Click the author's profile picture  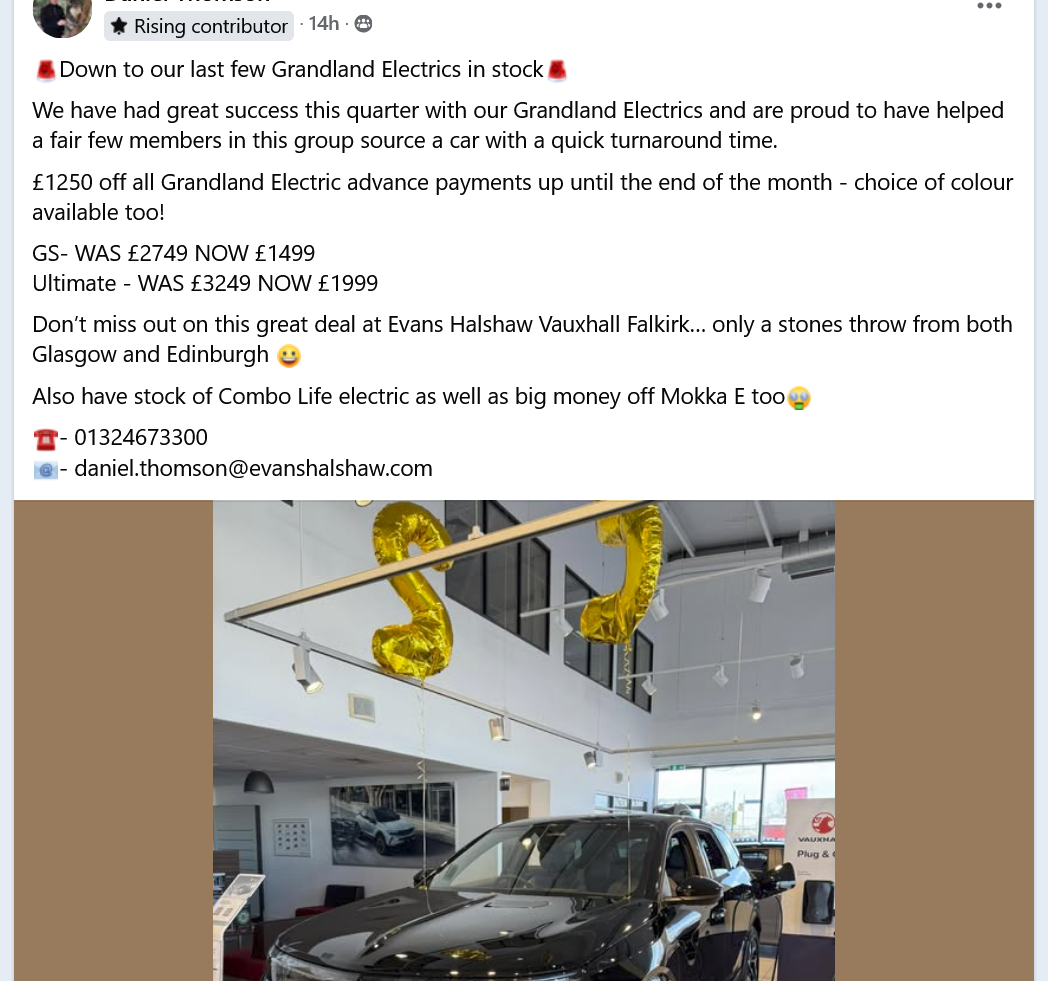62,17
